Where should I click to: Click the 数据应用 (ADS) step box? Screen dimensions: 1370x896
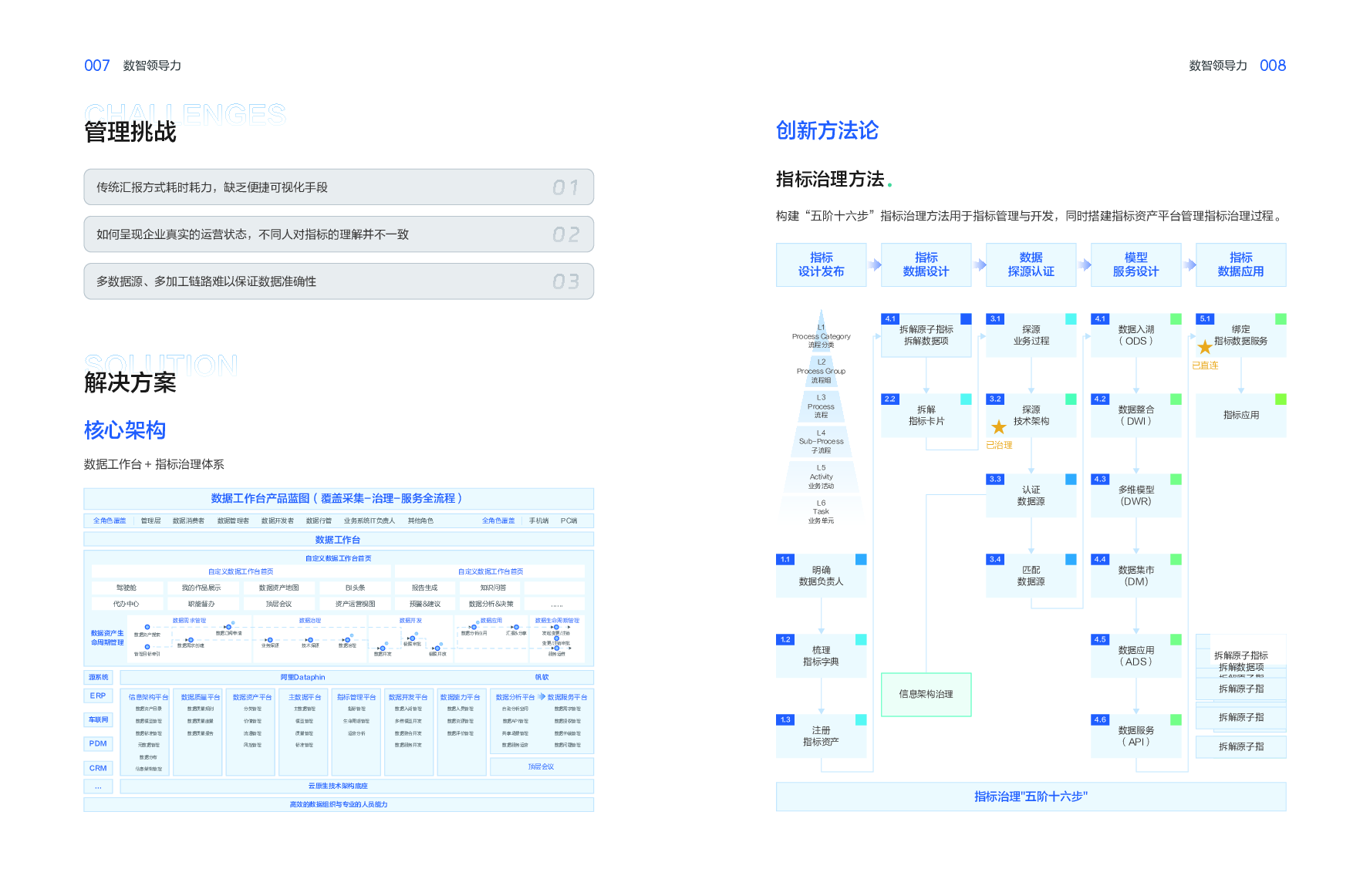tap(1136, 656)
